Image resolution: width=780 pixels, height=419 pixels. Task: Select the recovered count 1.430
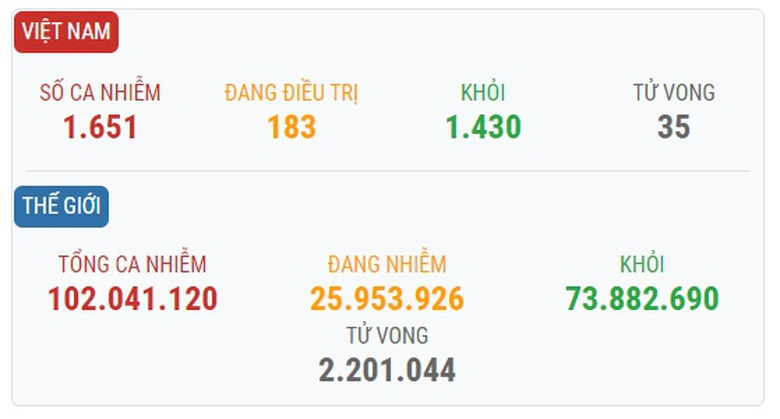coord(482,127)
